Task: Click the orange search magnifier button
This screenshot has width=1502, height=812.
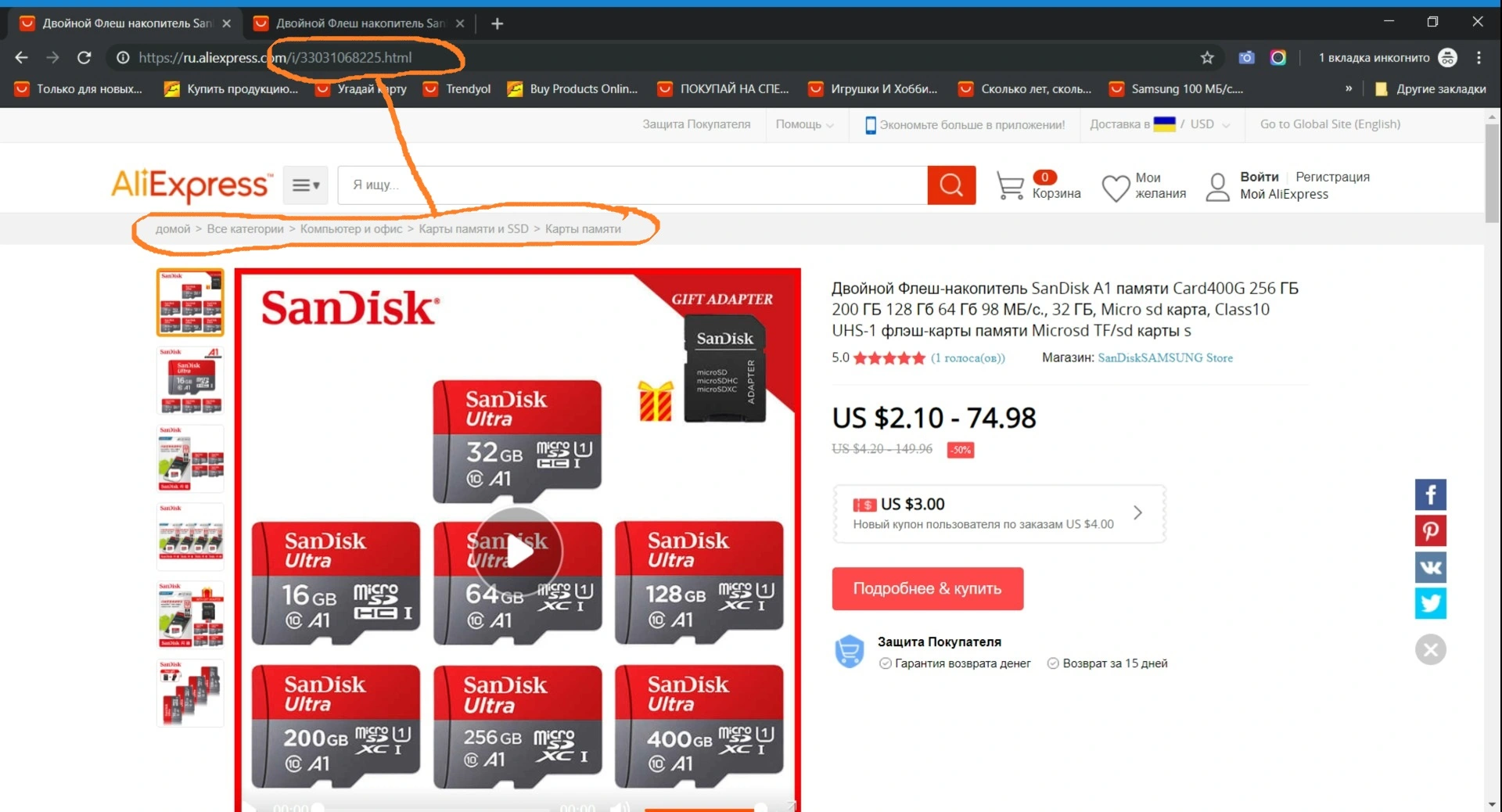Action: point(951,185)
